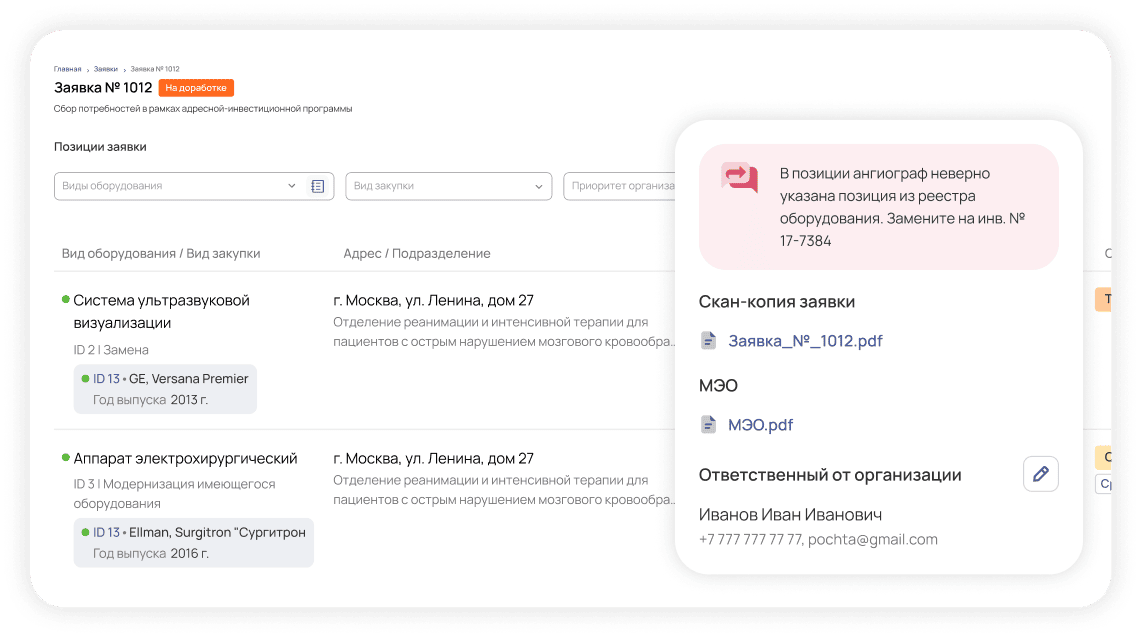Open the Приоритет организации filter

pos(620,186)
